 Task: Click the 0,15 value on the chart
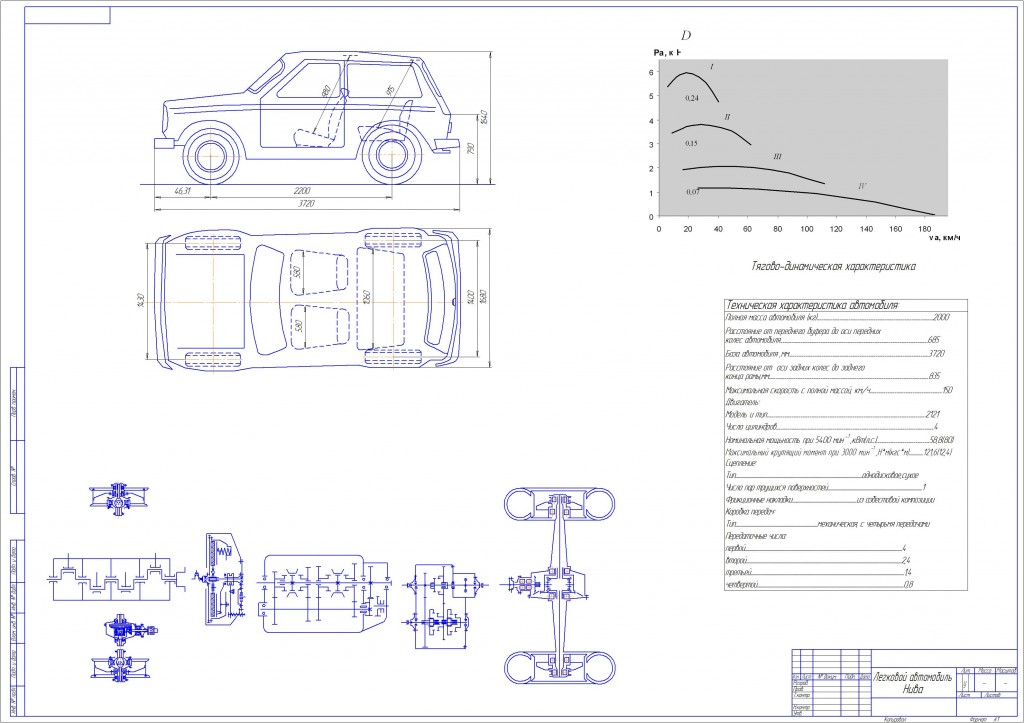point(692,143)
